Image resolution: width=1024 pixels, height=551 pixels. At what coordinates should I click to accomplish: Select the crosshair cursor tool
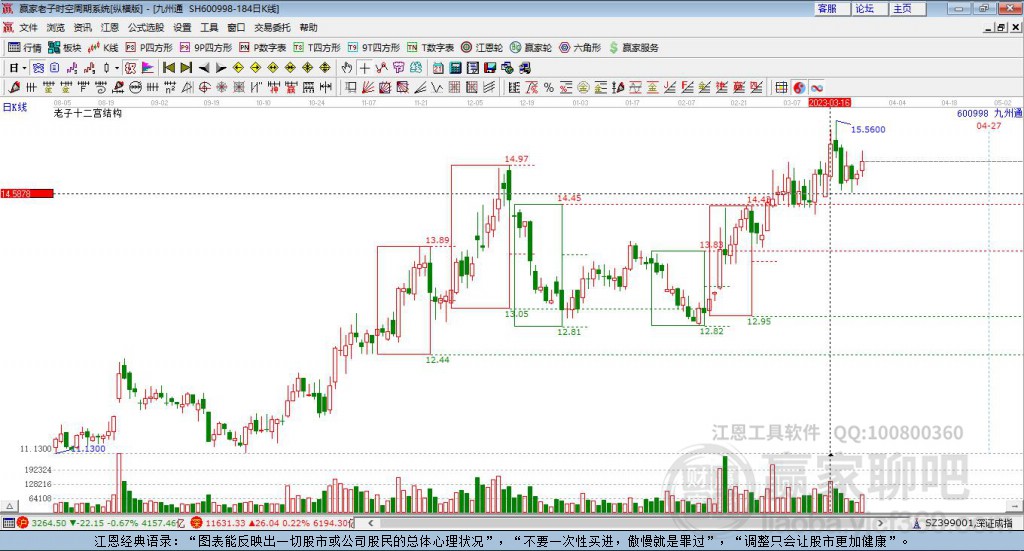pos(364,67)
